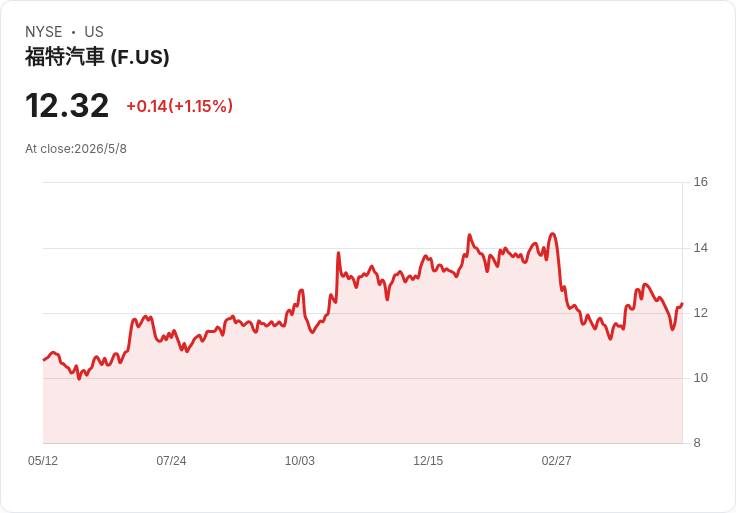Screen dimensions: 736x513
Task: Click the 05/12 date axis label
Action: (43, 460)
